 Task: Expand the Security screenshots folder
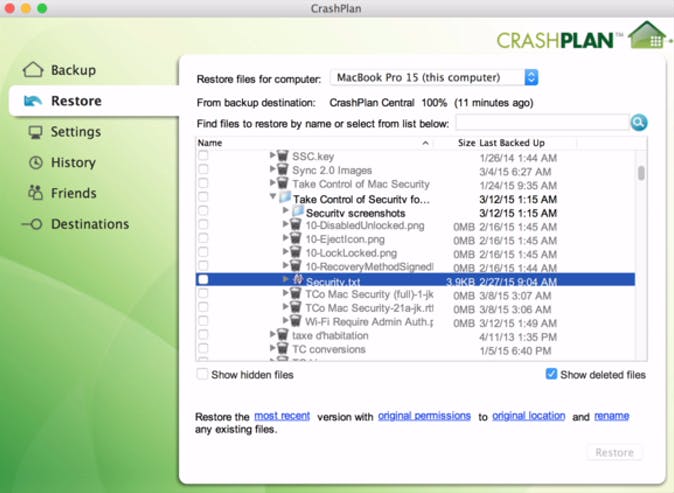point(285,210)
